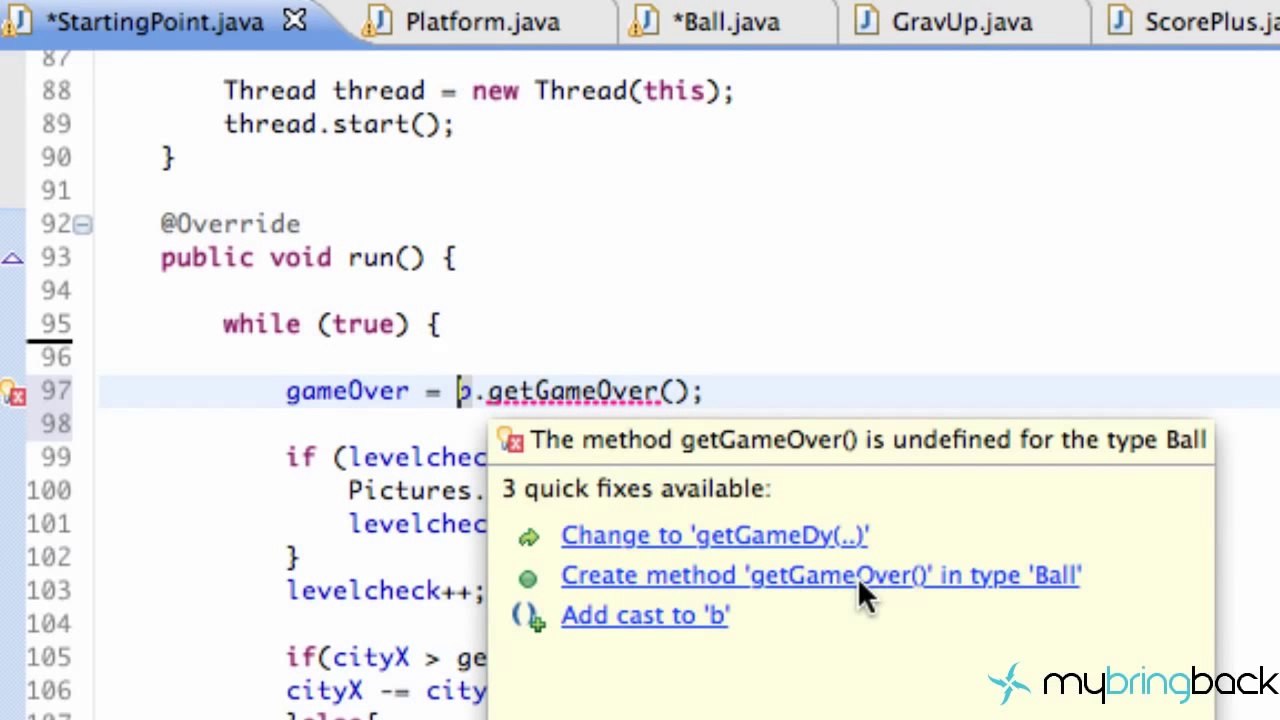
Task: Click the cast icon beside Add cast fix
Action: click(x=528, y=617)
